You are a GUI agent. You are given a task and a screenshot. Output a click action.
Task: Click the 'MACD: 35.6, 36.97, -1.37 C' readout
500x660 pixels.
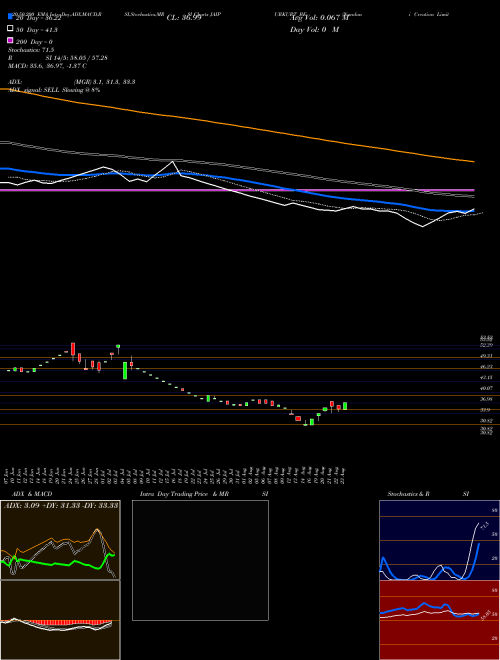(x=48, y=66)
